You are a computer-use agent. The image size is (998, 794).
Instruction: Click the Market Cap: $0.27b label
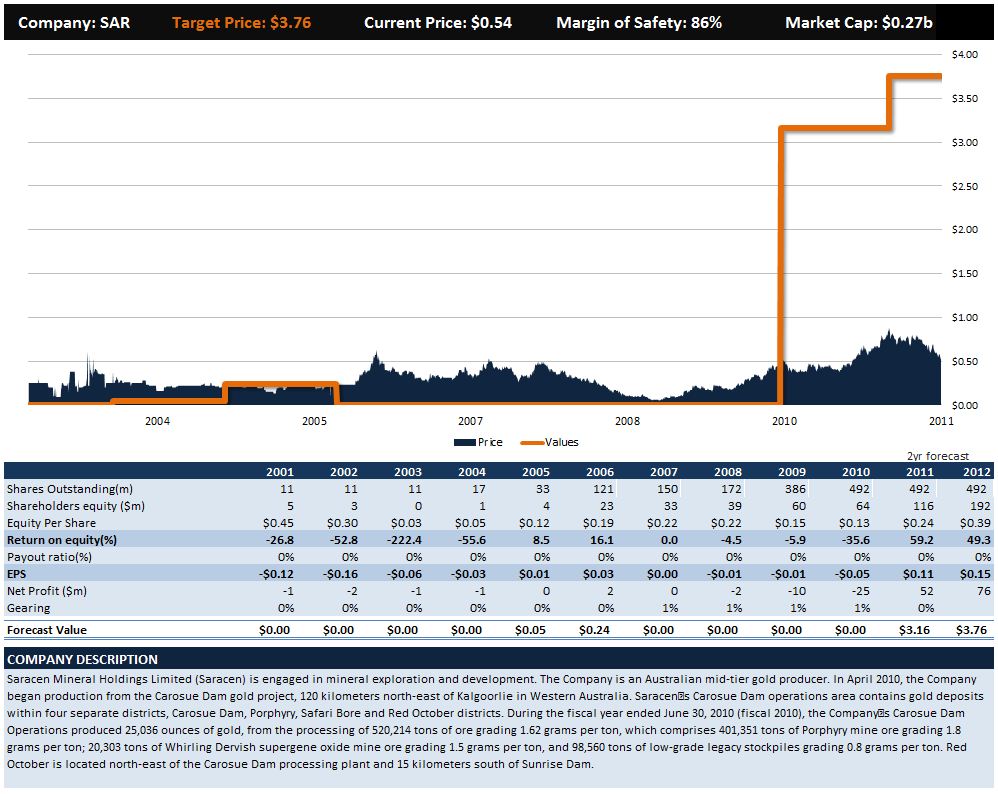pyautogui.click(x=859, y=23)
